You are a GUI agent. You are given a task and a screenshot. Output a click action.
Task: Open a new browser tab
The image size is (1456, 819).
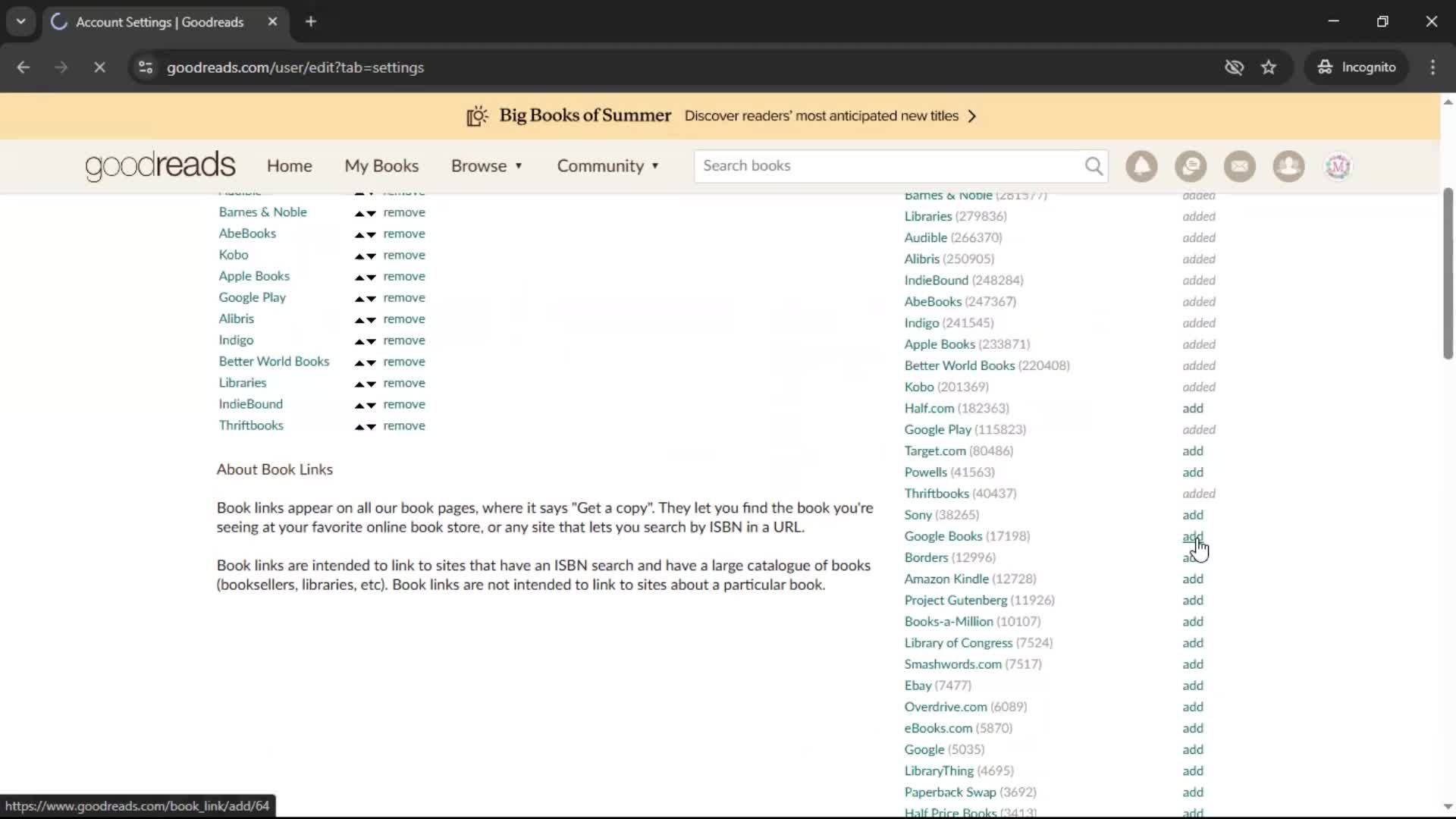(x=311, y=22)
